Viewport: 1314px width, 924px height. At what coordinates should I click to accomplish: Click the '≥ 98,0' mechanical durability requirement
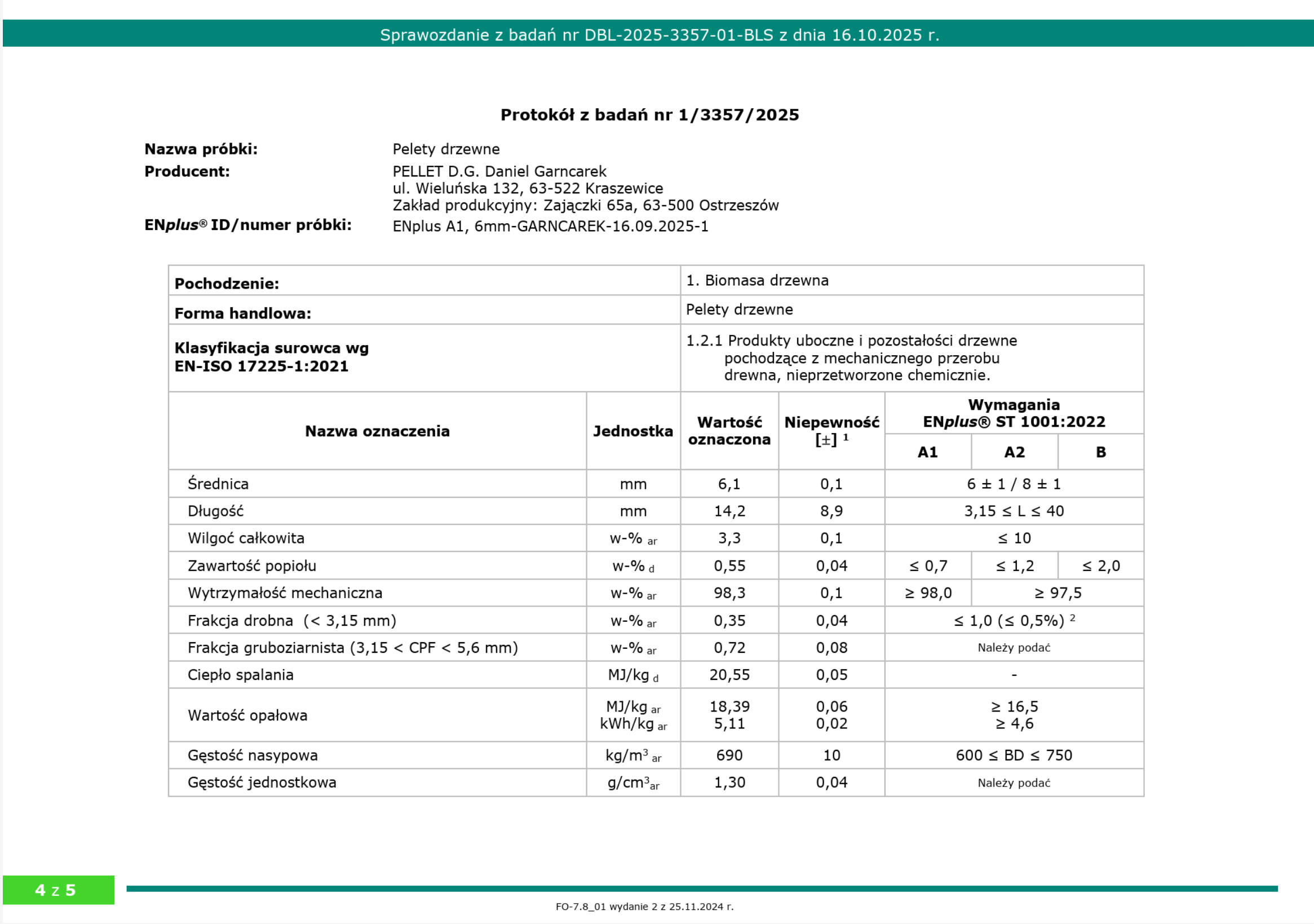[928, 593]
